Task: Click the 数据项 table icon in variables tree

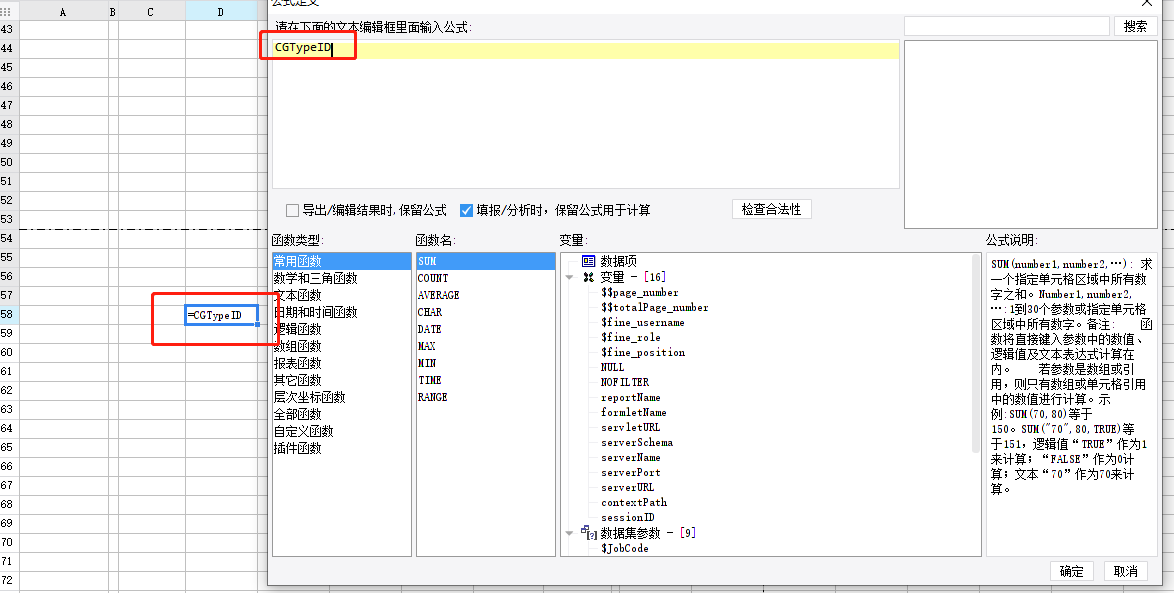Action: pos(588,261)
